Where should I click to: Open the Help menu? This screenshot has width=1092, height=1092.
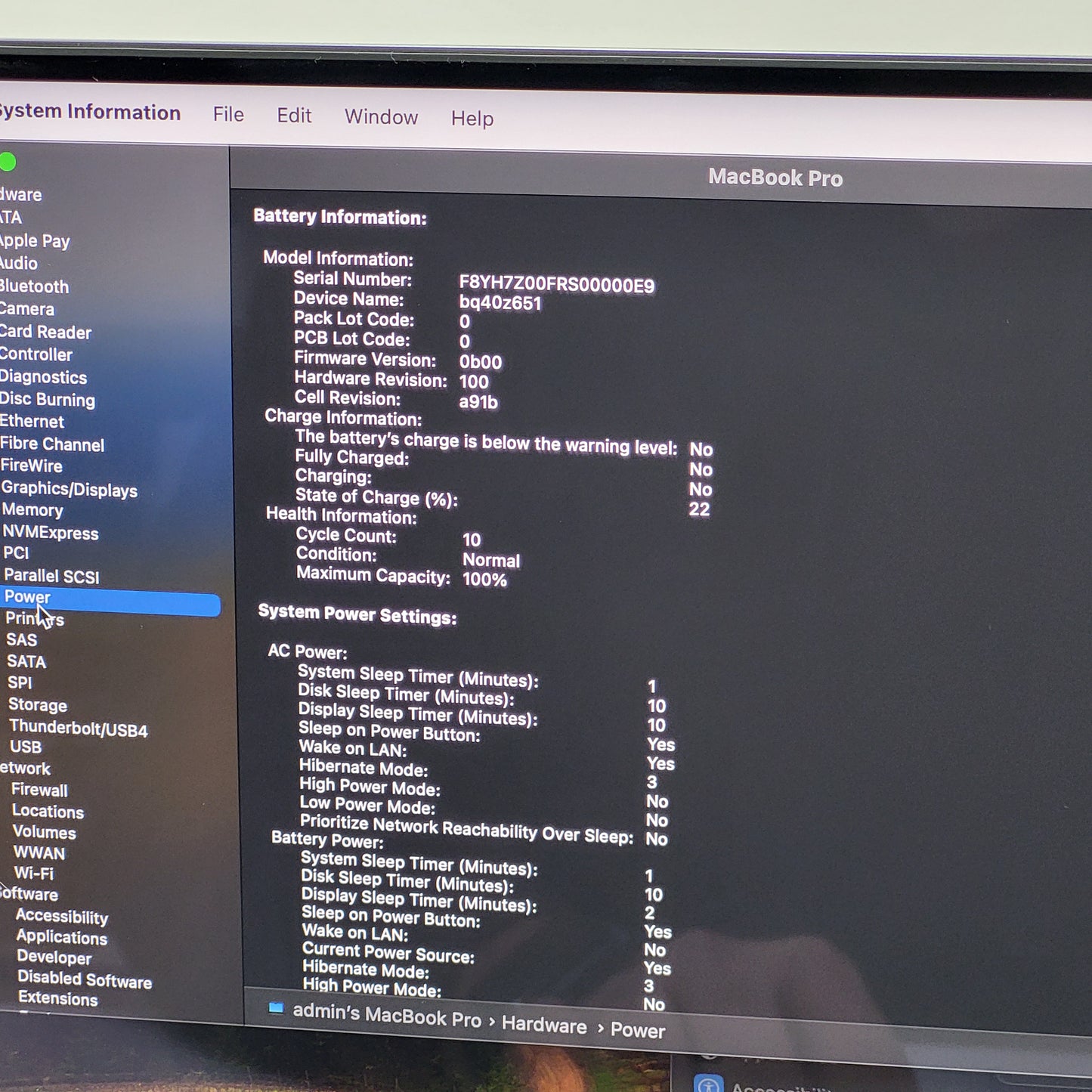(x=472, y=119)
